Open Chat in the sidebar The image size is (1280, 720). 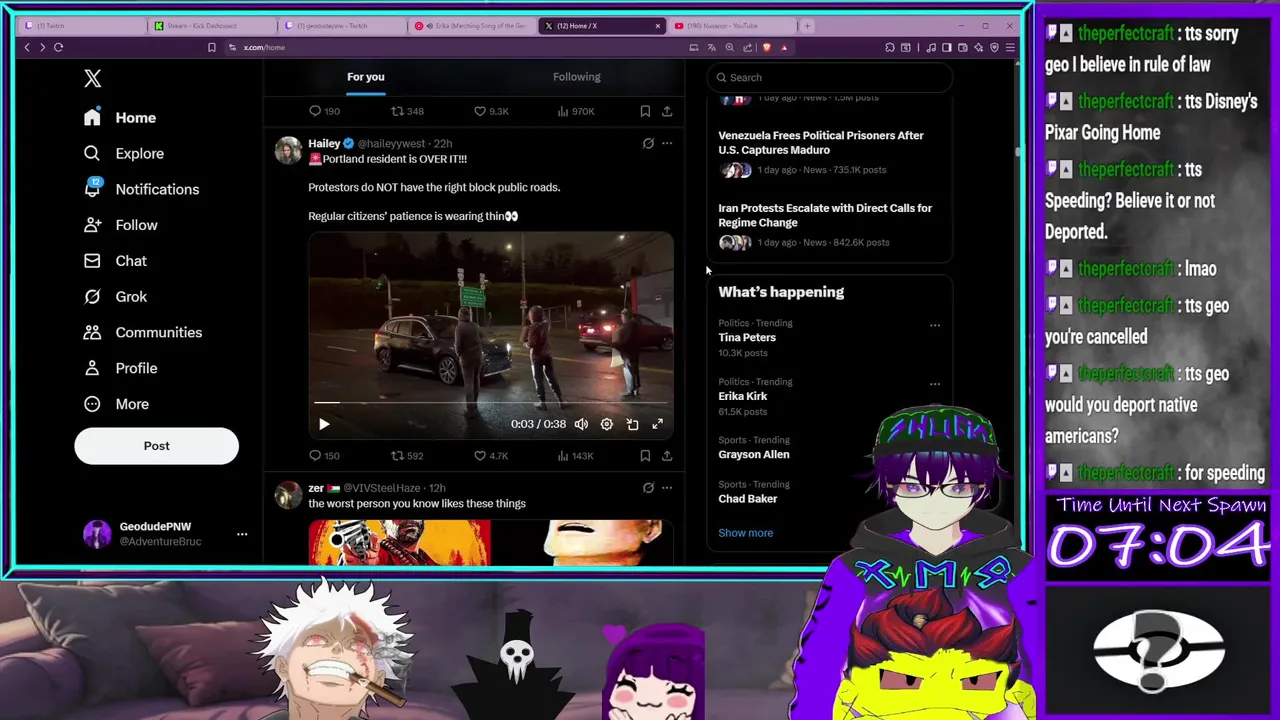pos(115,261)
